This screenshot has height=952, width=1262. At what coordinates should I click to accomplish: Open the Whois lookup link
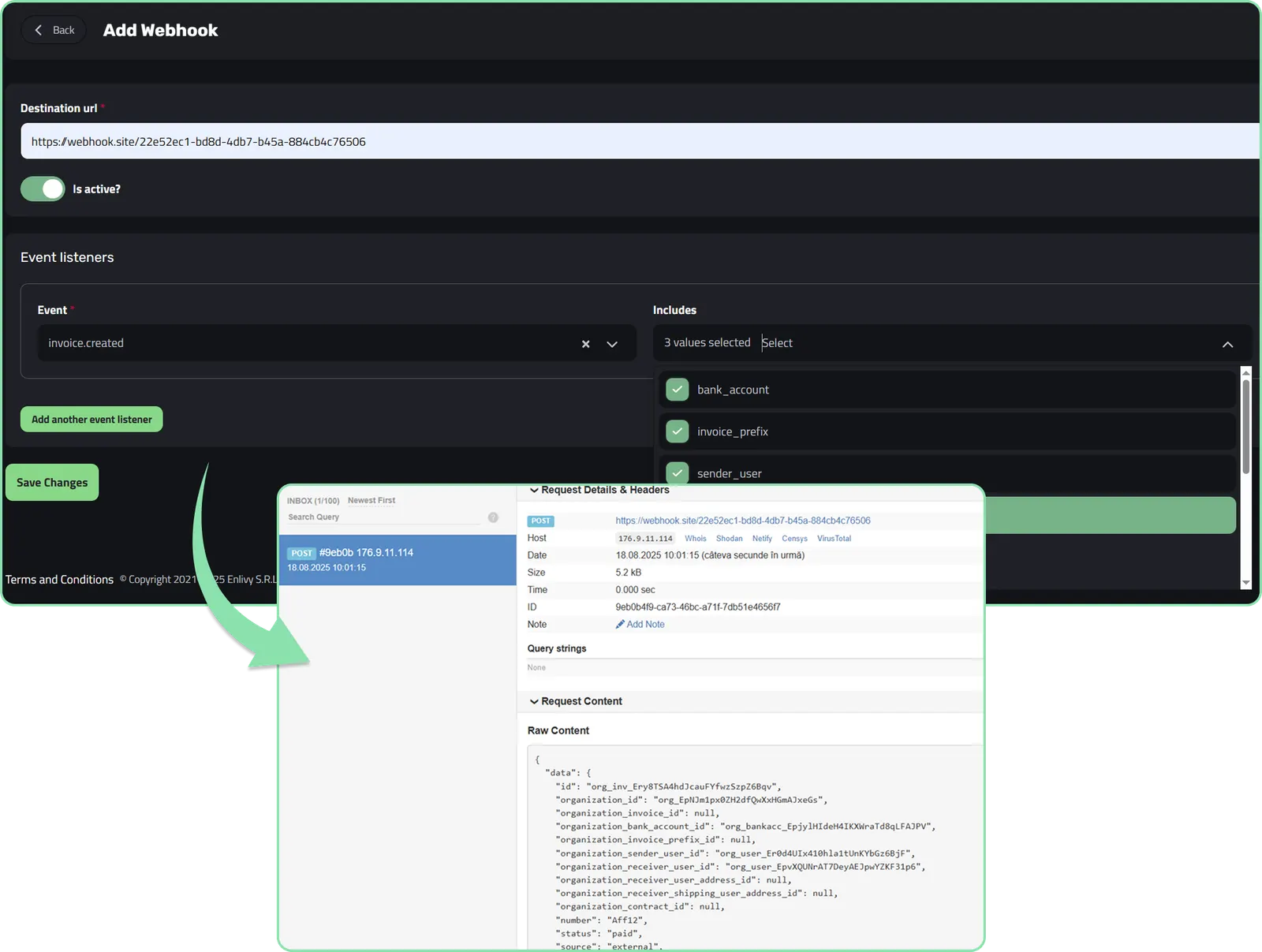coord(695,539)
